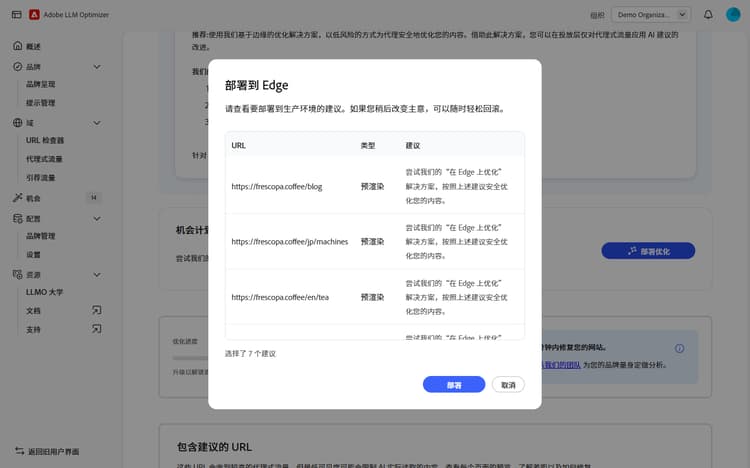Viewport: 750px width, 468px height.
Task: Click the 类型 column header
Action: [367, 145]
